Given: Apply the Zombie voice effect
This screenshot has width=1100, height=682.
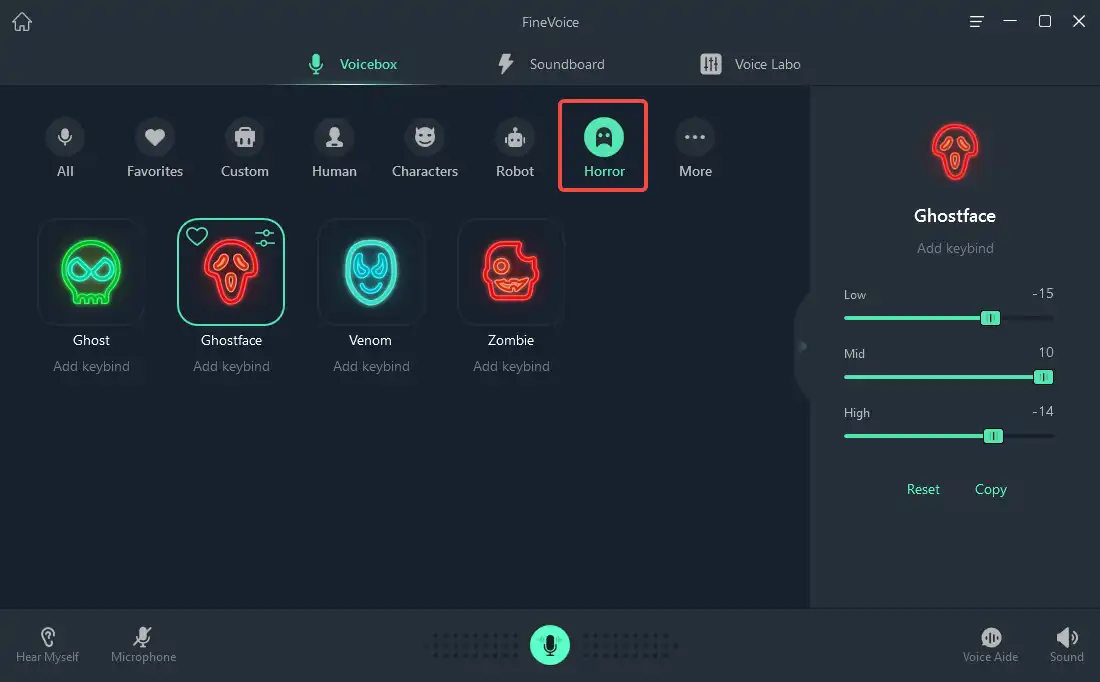Looking at the screenshot, I should point(511,272).
